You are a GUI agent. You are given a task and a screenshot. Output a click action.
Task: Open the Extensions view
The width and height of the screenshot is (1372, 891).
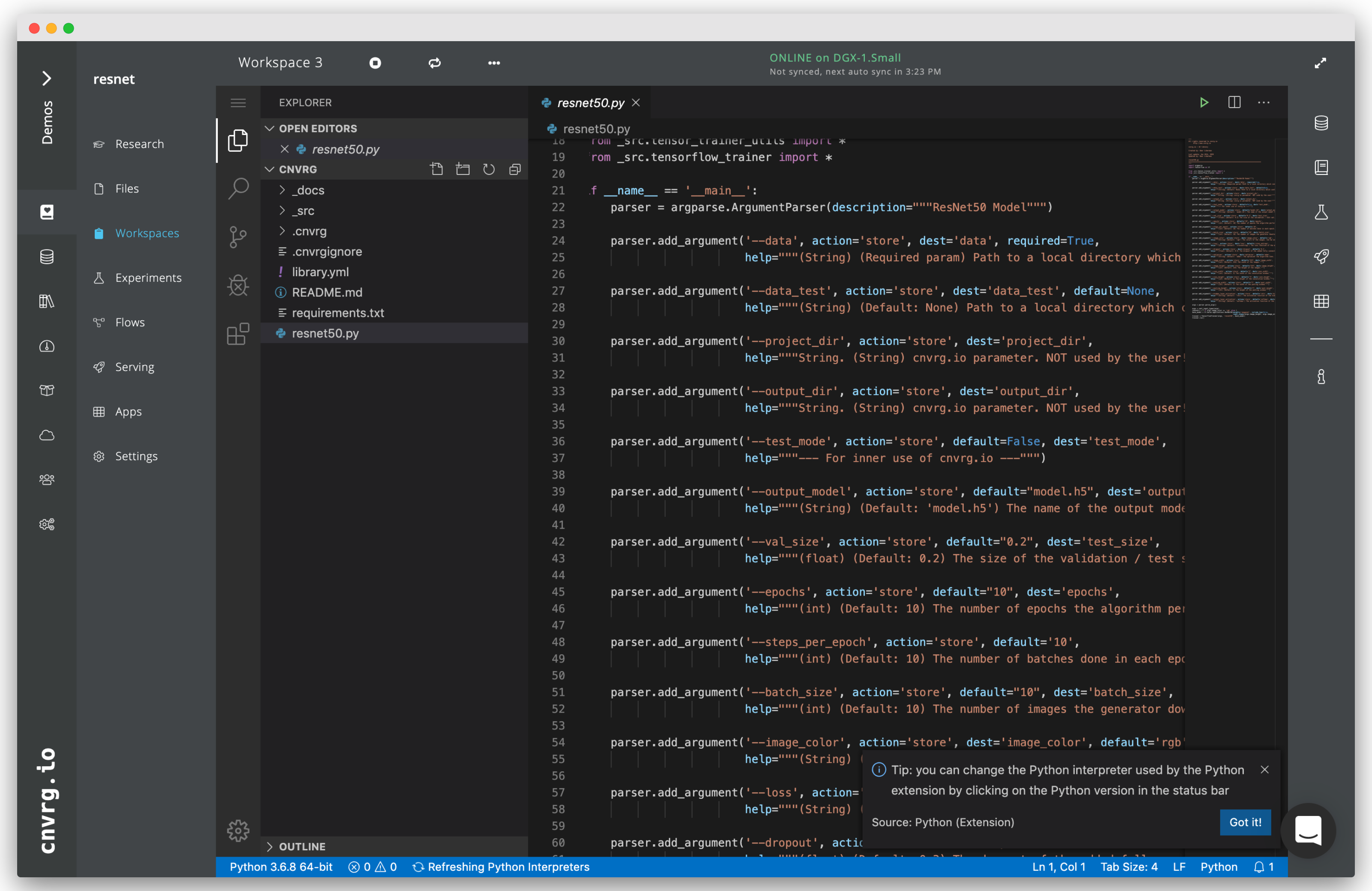[x=238, y=334]
